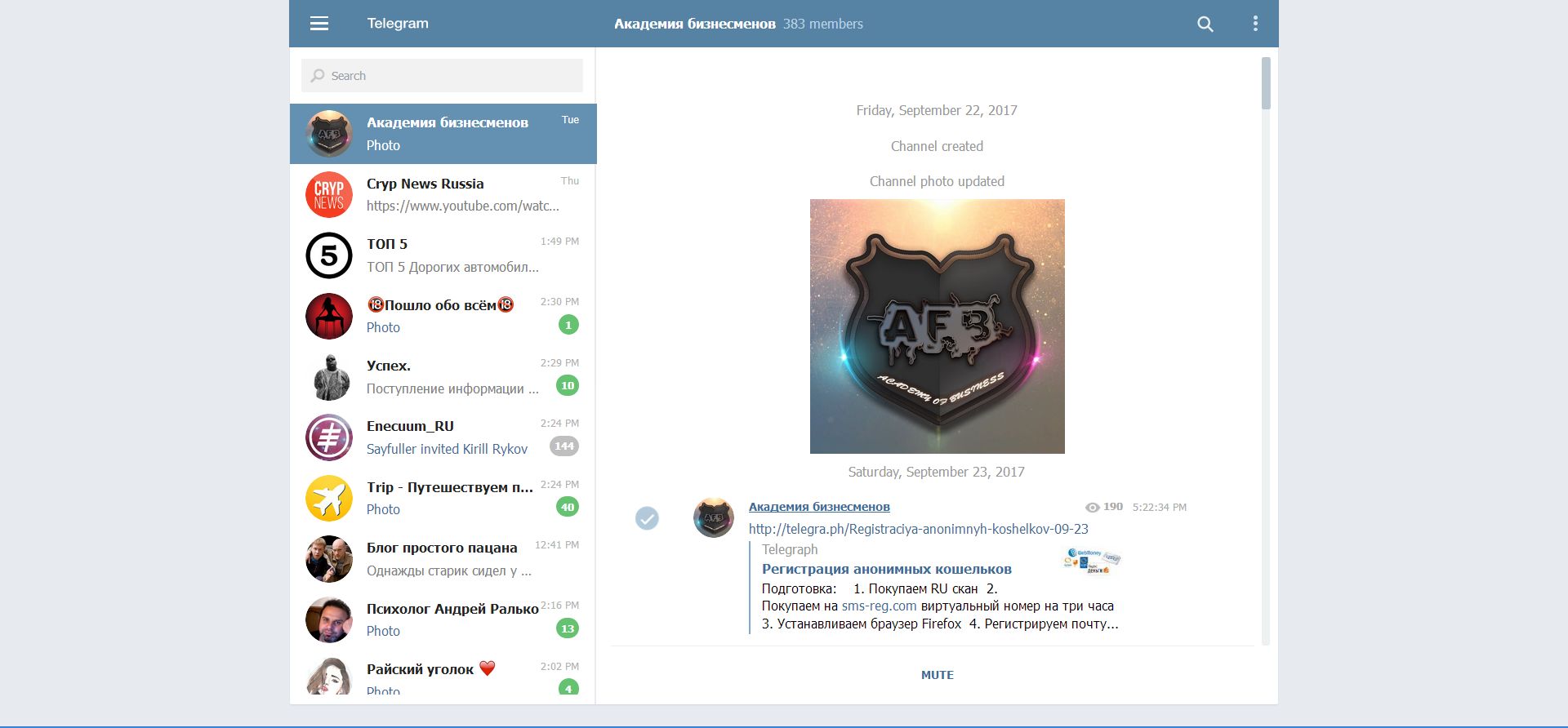Open the Академия бизнесменов chat
This screenshot has height=728, width=1568.
point(443,134)
